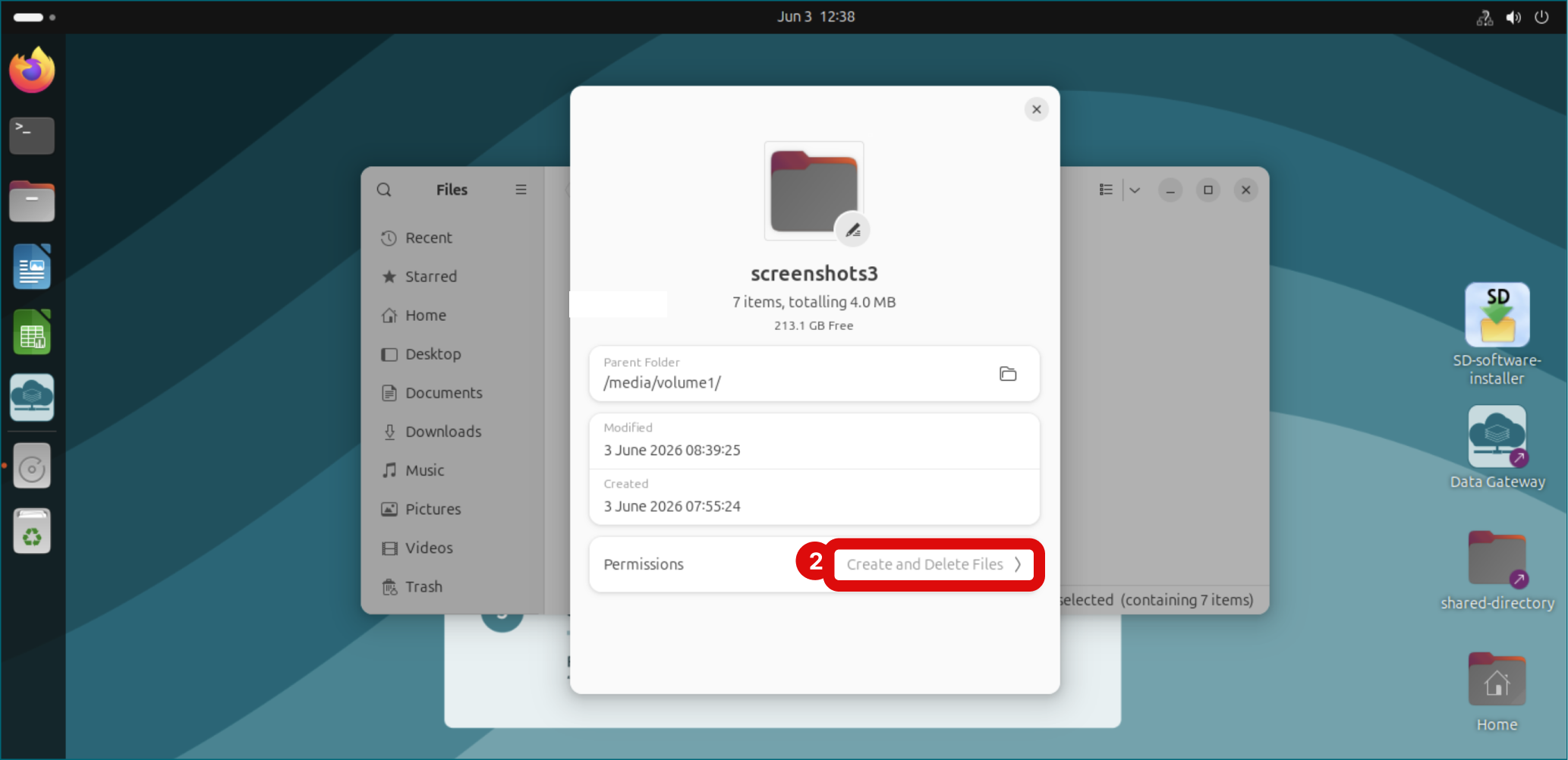This screenshot has height=760, width=1568.
Task: Open Pictures in Files sidebar
Action: click(x=453, y=509)
